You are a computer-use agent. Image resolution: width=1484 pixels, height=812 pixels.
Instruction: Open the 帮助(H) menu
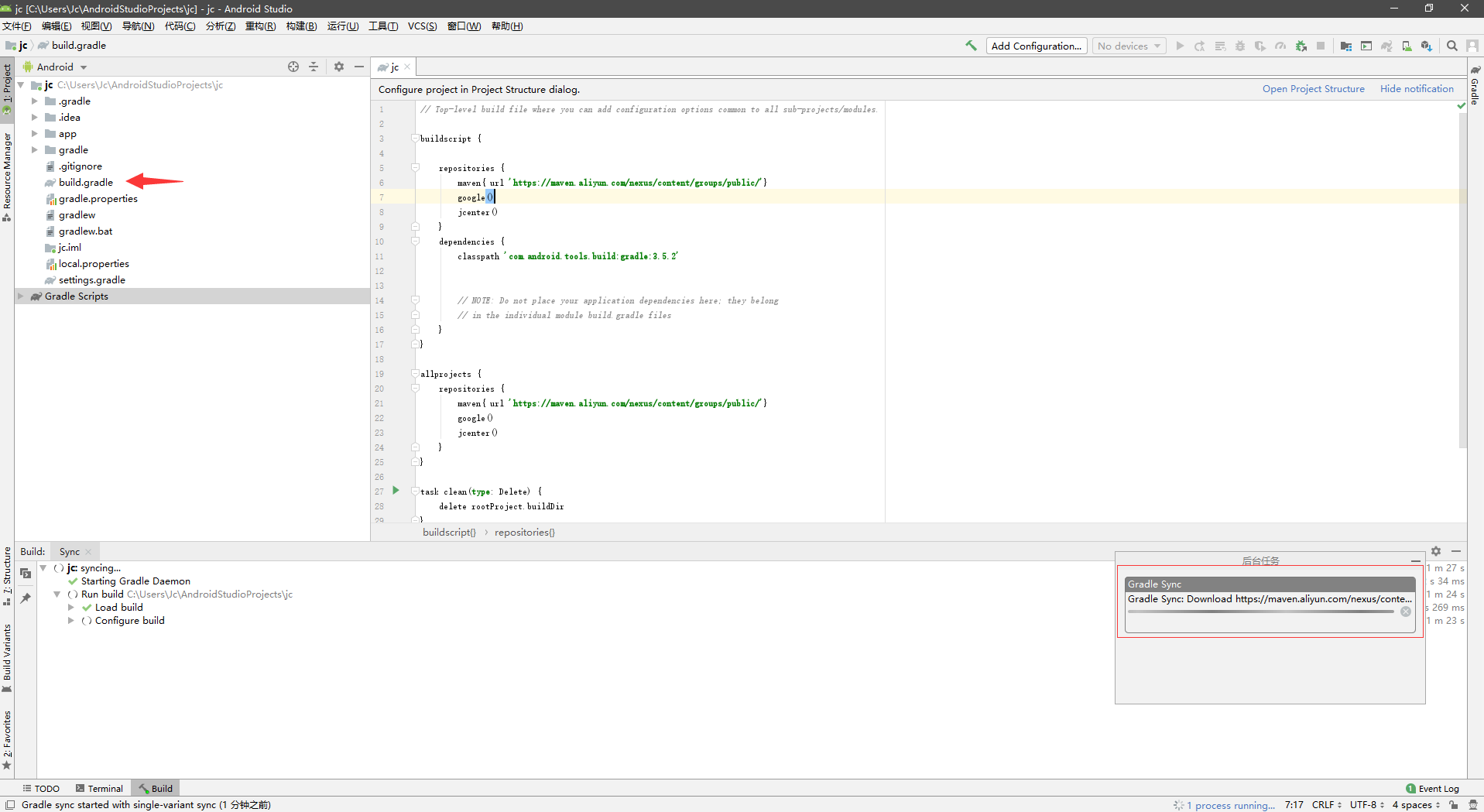[507, 26]
